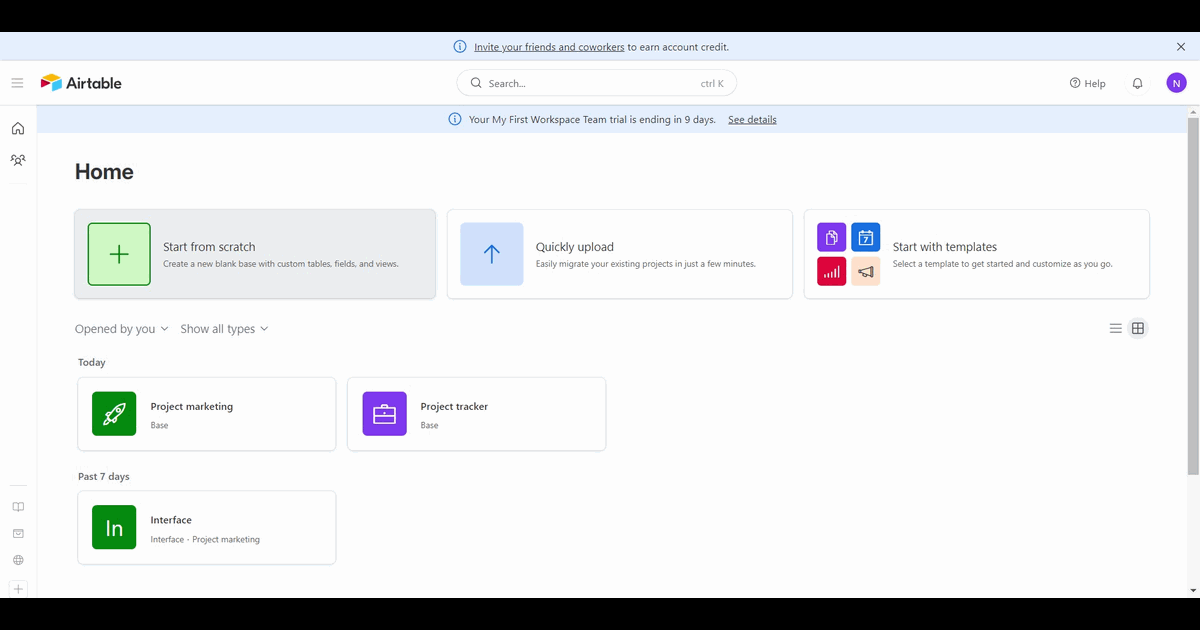Switch to list view
Image resolution: width=1200 pixels, height=630 pixels.
tap(1116, 328)
